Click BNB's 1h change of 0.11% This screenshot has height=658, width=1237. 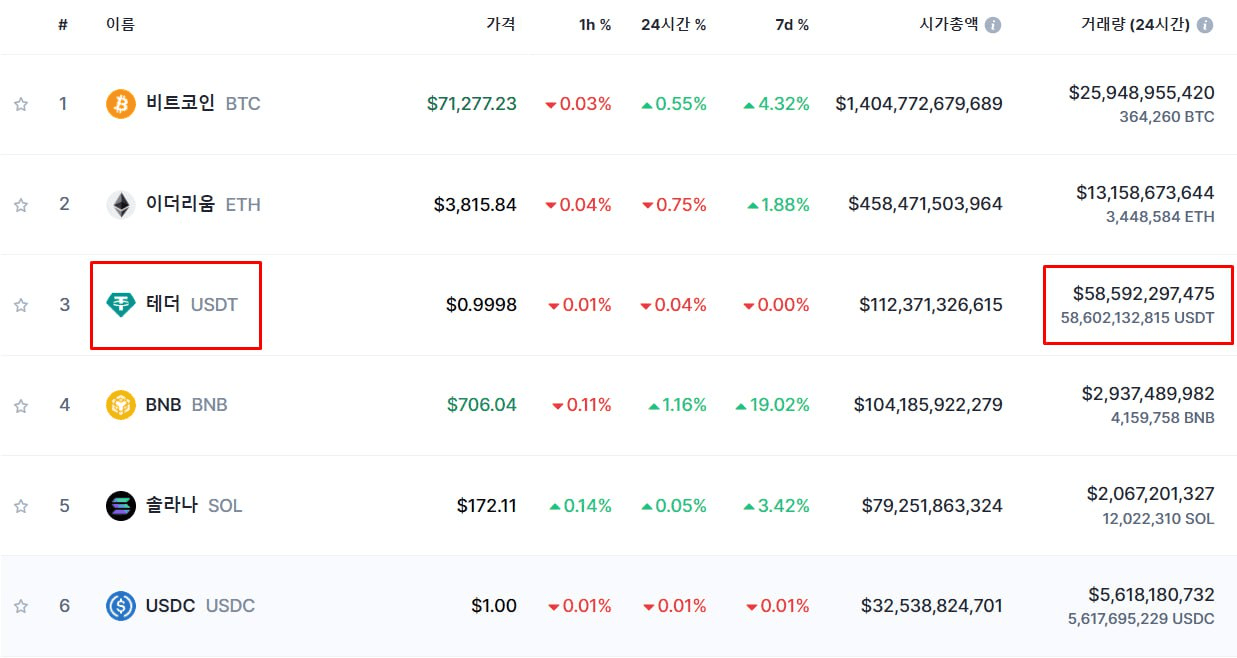(x=582, y=405)
